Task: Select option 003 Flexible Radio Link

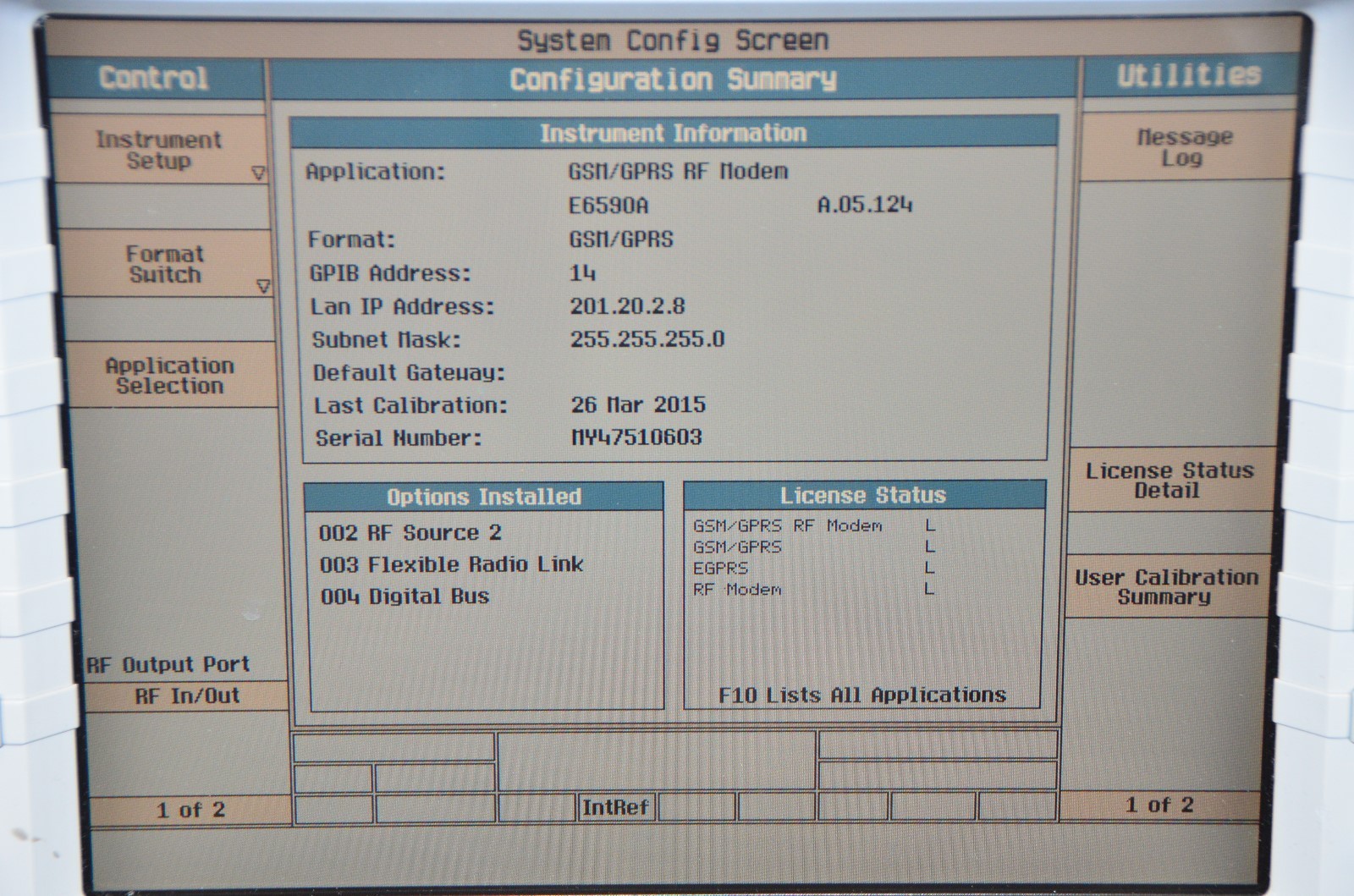Action: click(x=451, y=564)
